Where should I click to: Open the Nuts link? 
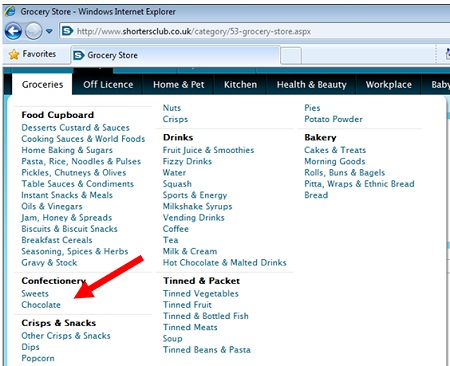(x=172, y=108)
